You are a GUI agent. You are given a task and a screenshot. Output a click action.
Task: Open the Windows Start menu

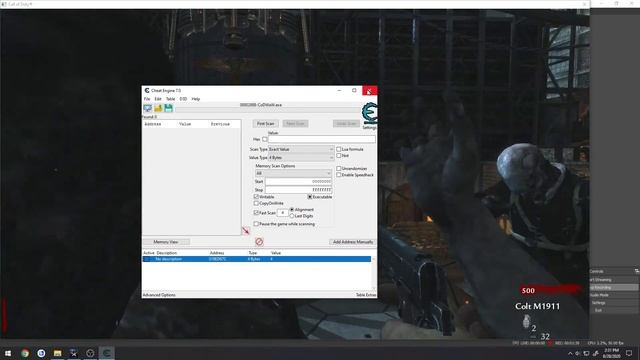8,353
